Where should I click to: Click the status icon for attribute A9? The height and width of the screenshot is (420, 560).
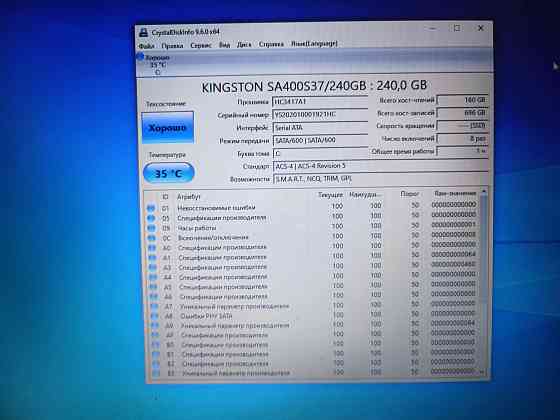(x=155, y=326)
